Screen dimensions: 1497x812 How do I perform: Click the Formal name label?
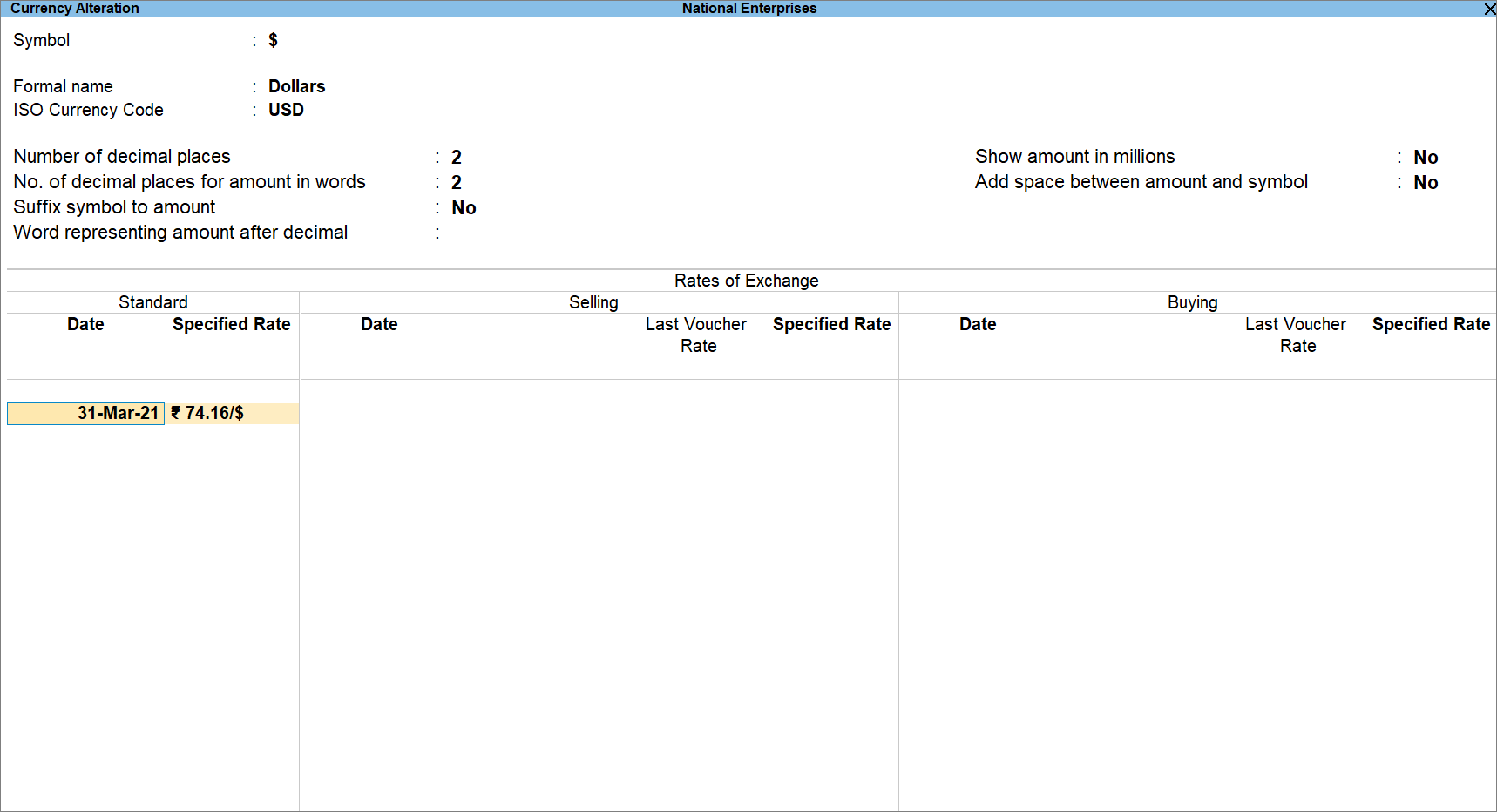click(x=63, y=86)
